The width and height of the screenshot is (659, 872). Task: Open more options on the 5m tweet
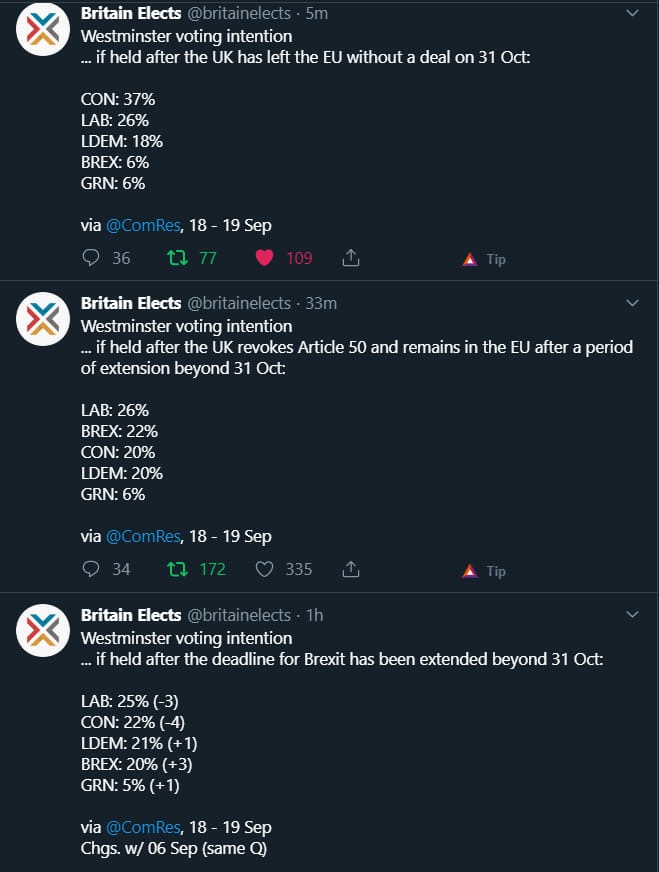(632, 14)
